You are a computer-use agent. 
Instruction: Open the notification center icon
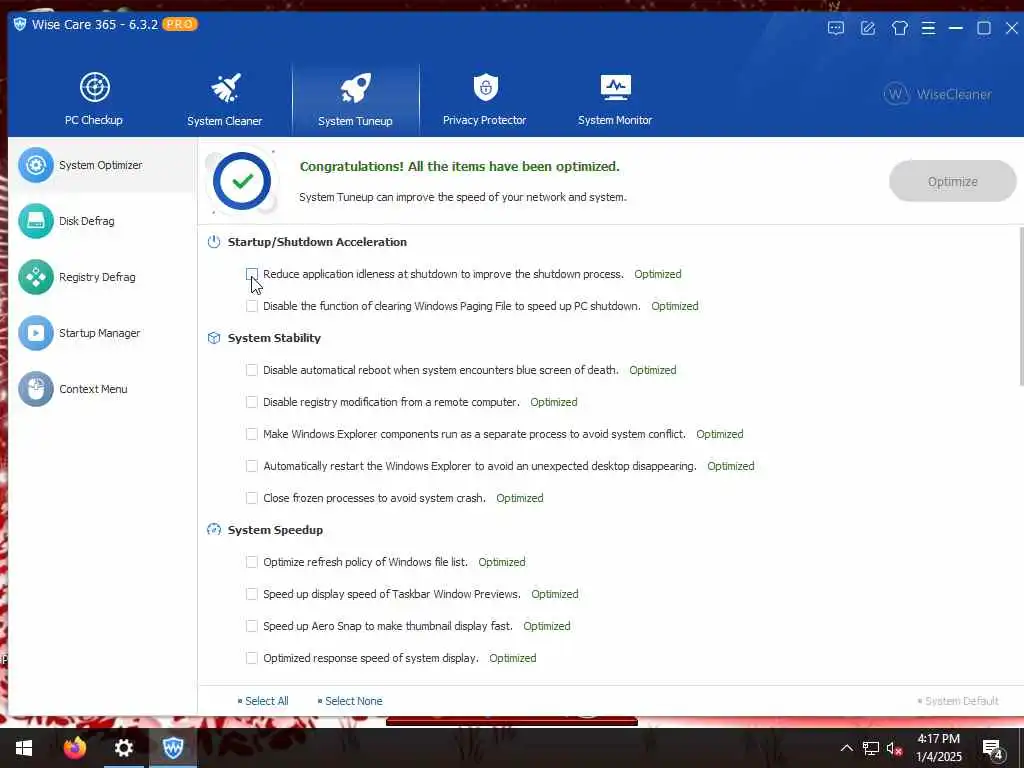click(992, 749)
